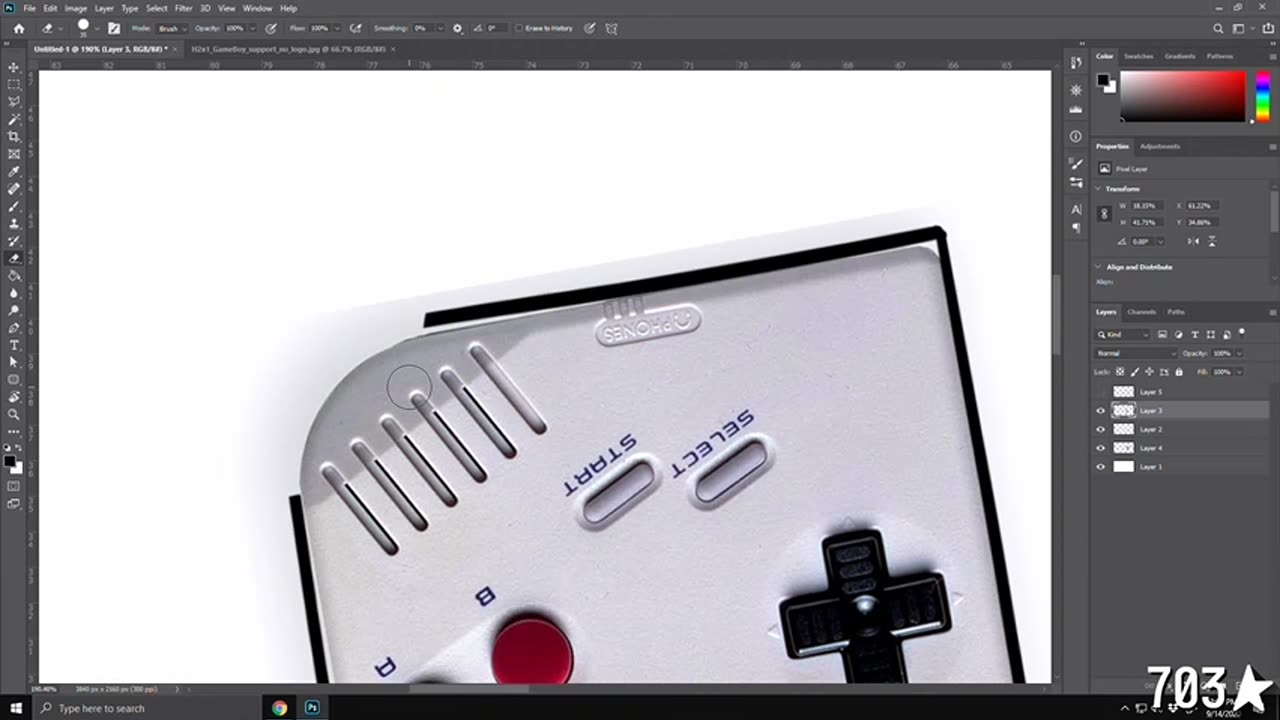Open the layer blend mode Normal dropdown

1137,353
